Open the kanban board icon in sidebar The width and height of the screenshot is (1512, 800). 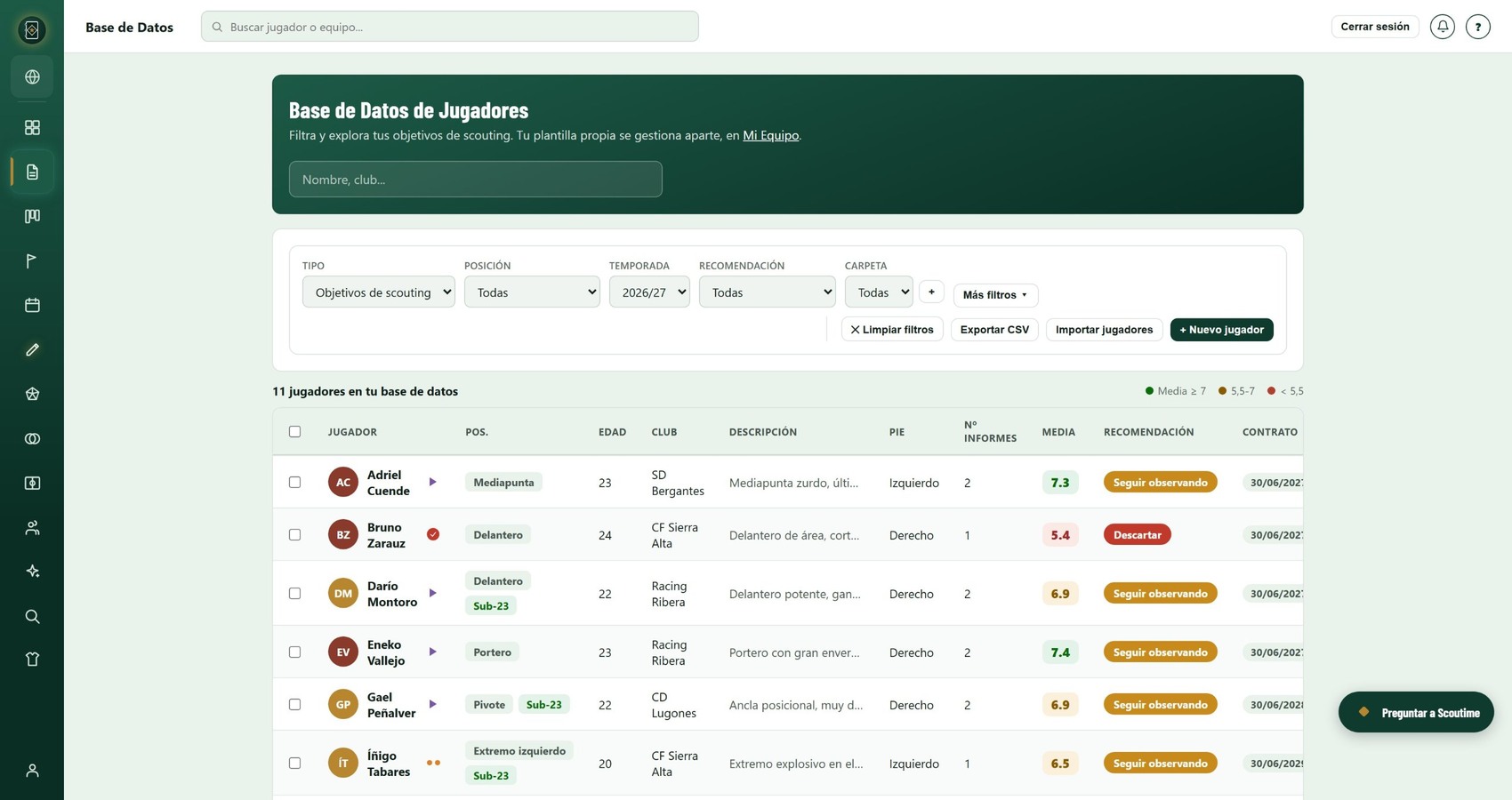coord(32,216)
